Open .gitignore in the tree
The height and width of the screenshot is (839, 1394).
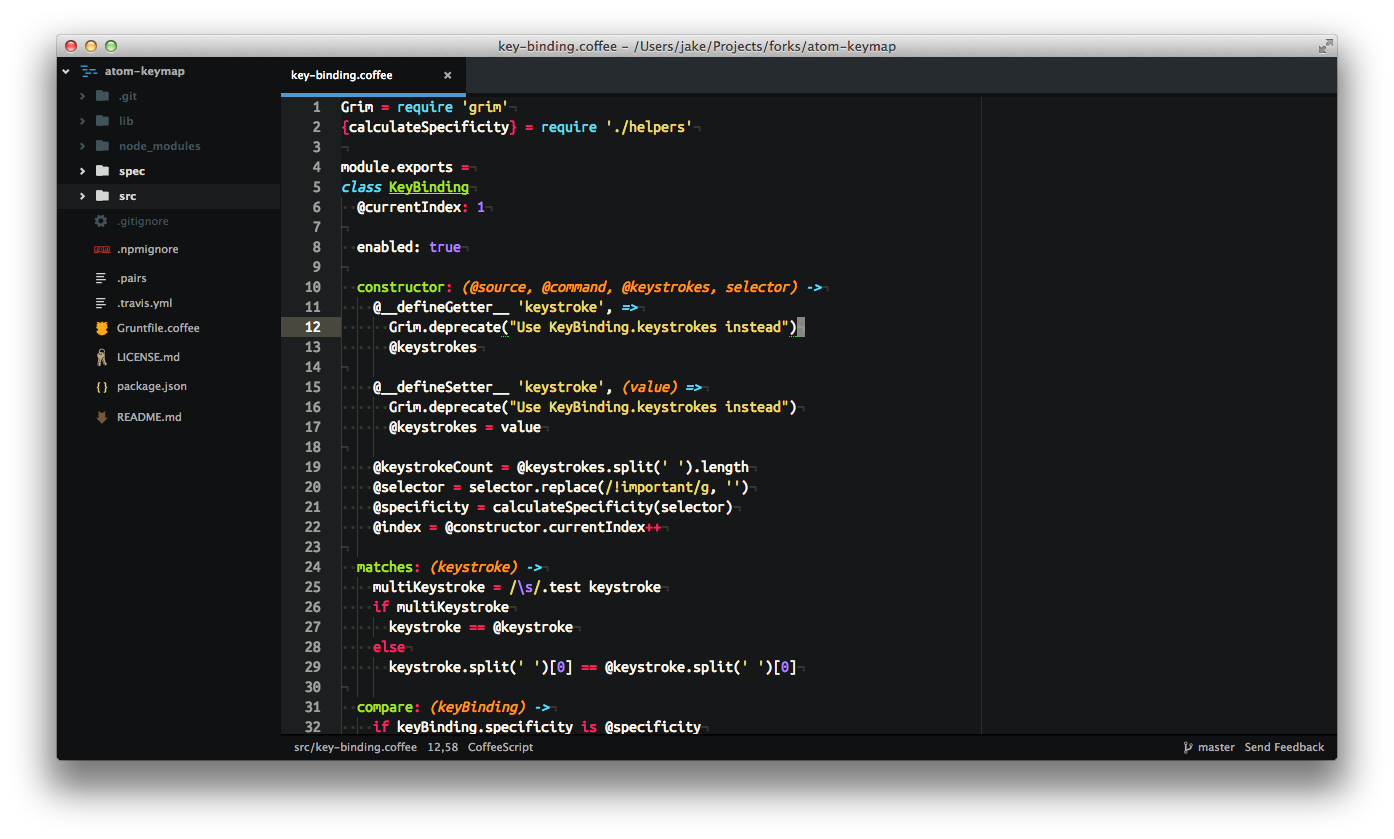143,221
